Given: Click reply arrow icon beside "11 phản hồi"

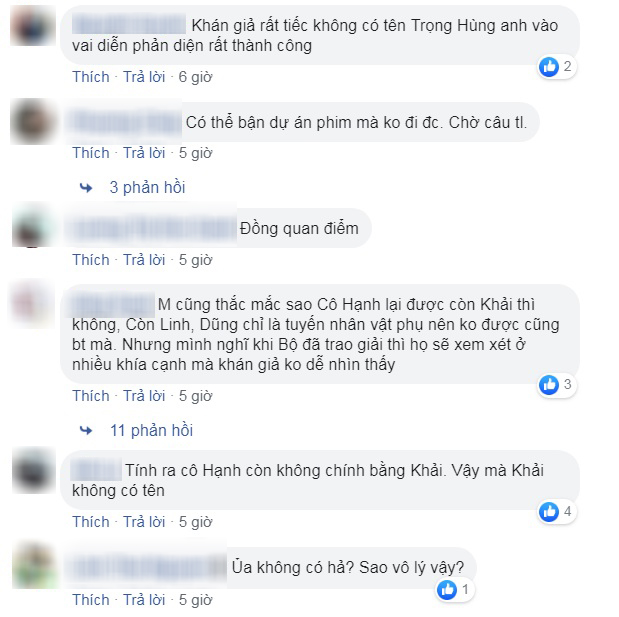Looking at the screenshot, I should [86, 430].
